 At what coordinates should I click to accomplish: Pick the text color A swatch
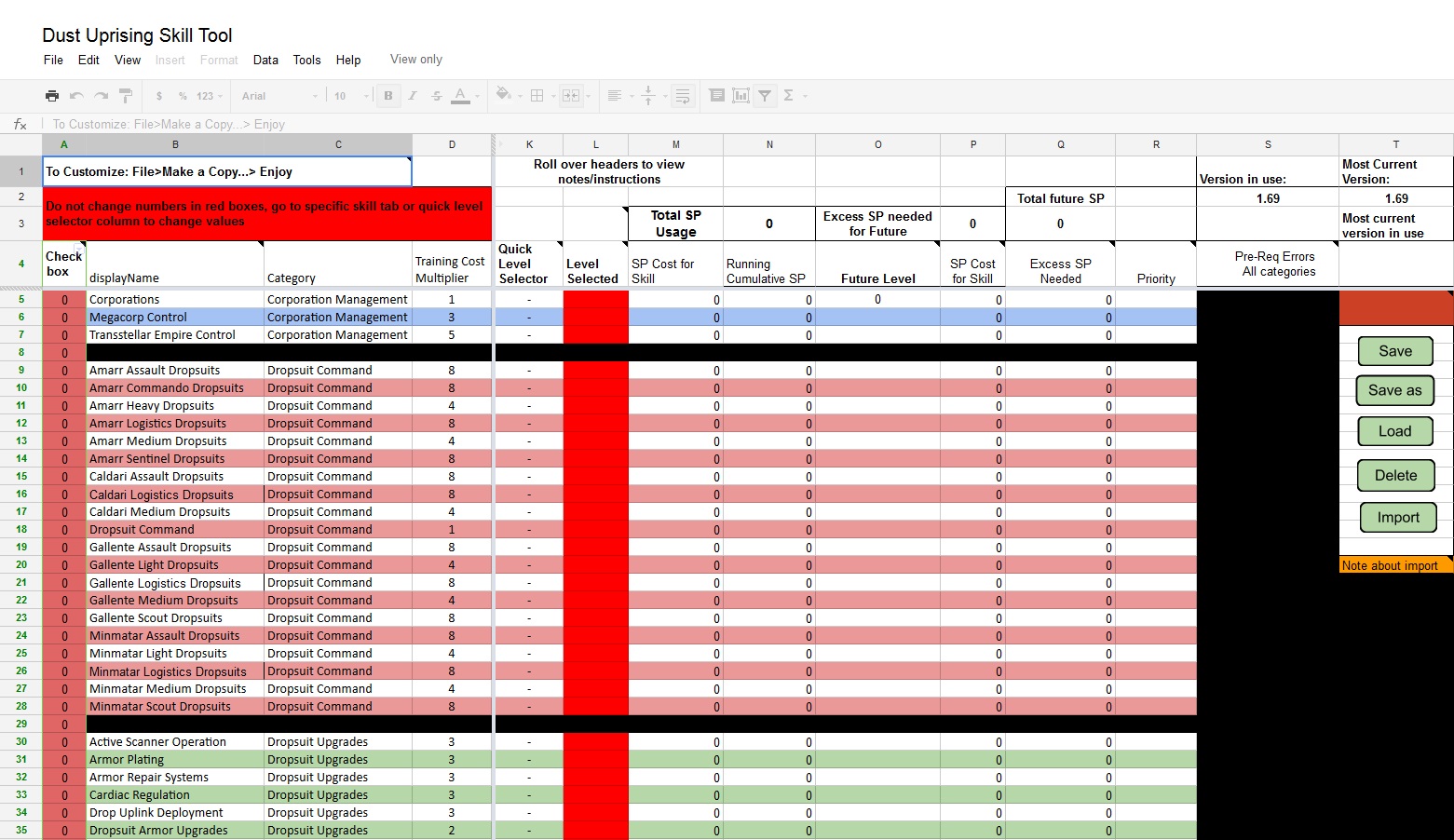coord(460,95)
